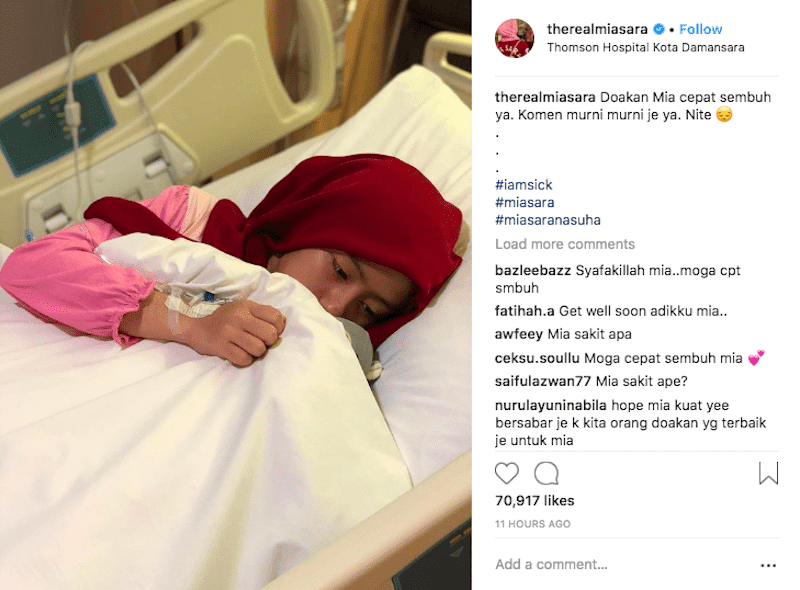Open the #iamsick hashtag
The height and width of the screenshot is (590, 800).
523,185
